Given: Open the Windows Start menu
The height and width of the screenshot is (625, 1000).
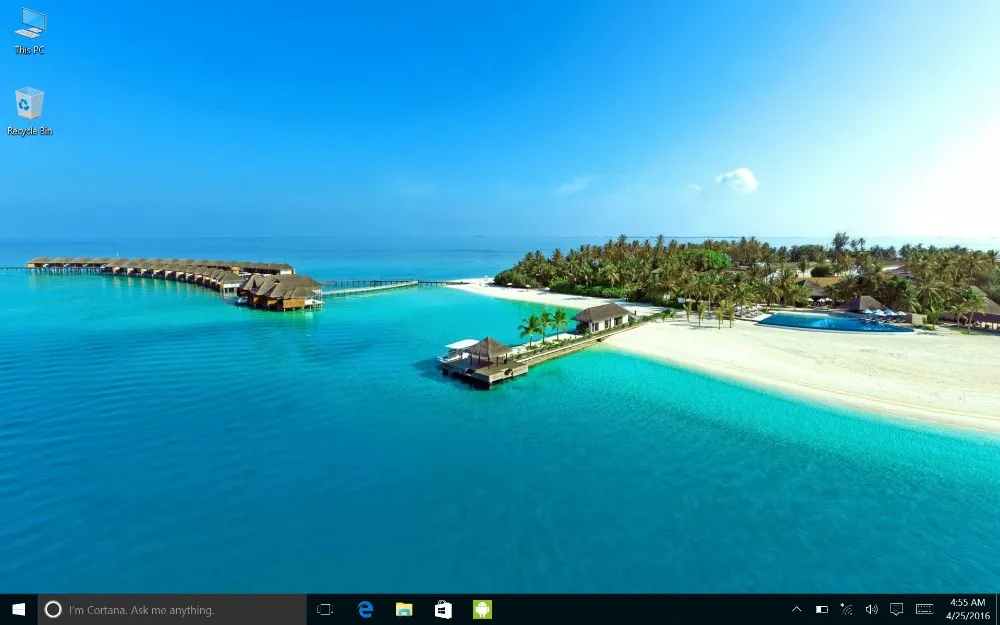Looking at the screenshot, I should [18, 610].
